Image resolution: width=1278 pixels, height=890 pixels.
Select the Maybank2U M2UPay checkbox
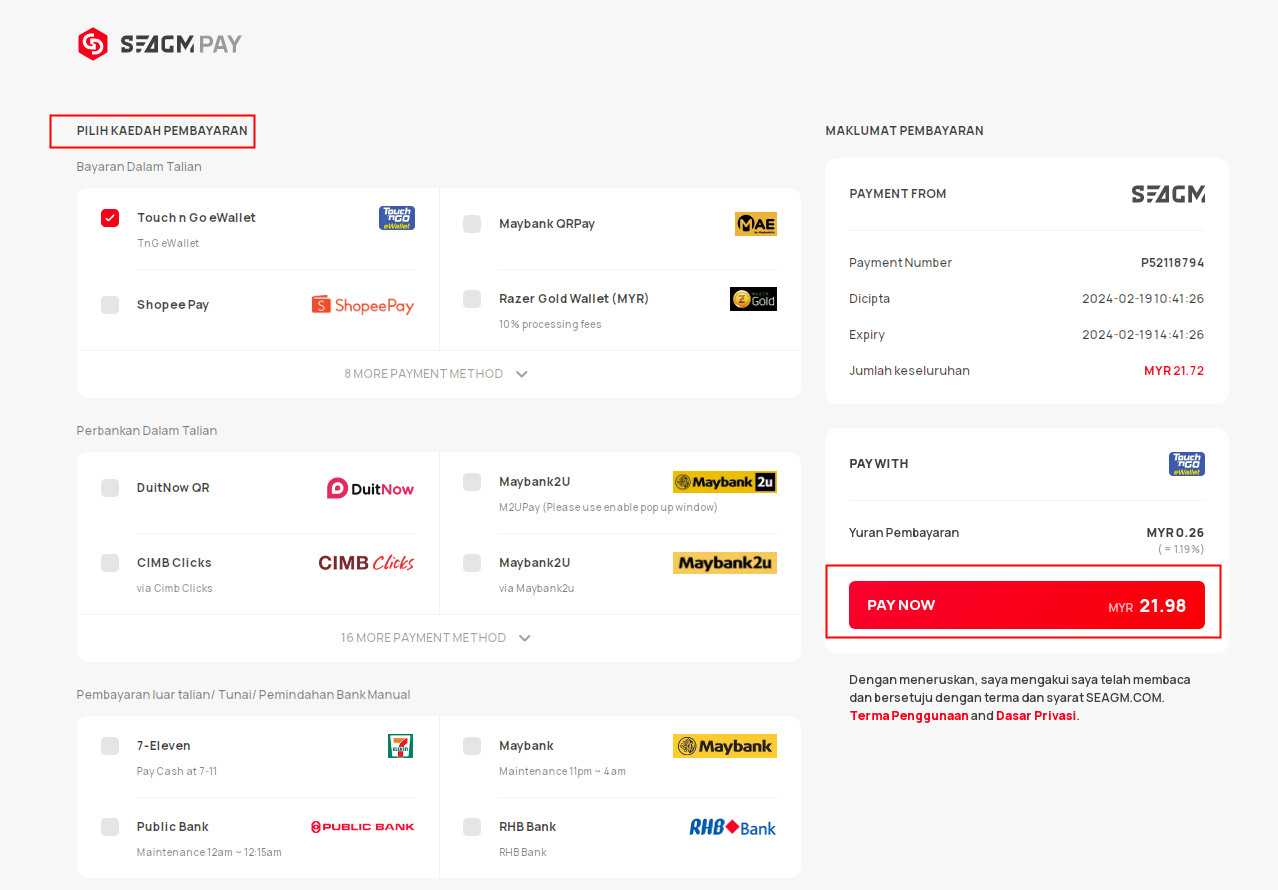tap(472, 482)
